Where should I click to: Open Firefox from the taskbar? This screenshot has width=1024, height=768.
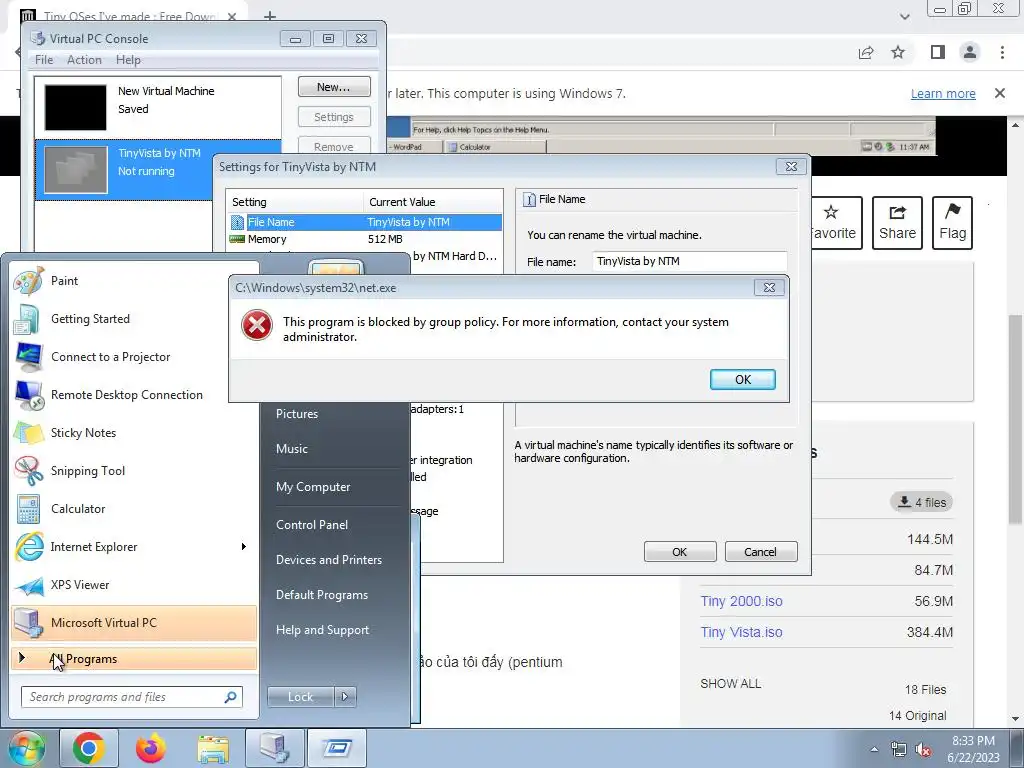[x=151, y=748]
